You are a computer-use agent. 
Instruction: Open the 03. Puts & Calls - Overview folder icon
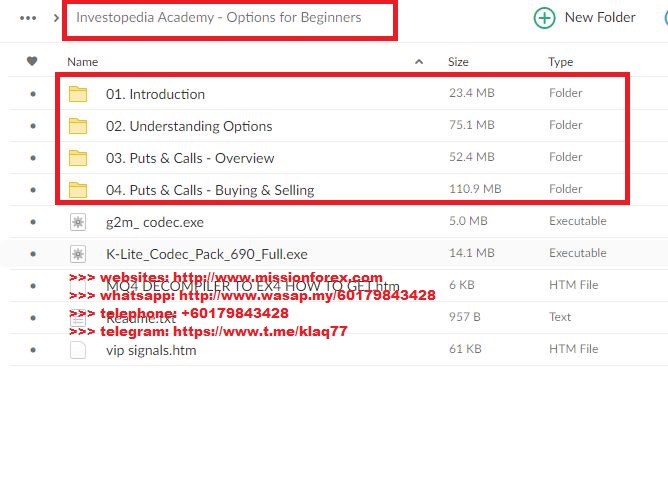pyautogui.click(x=78, y=158)
